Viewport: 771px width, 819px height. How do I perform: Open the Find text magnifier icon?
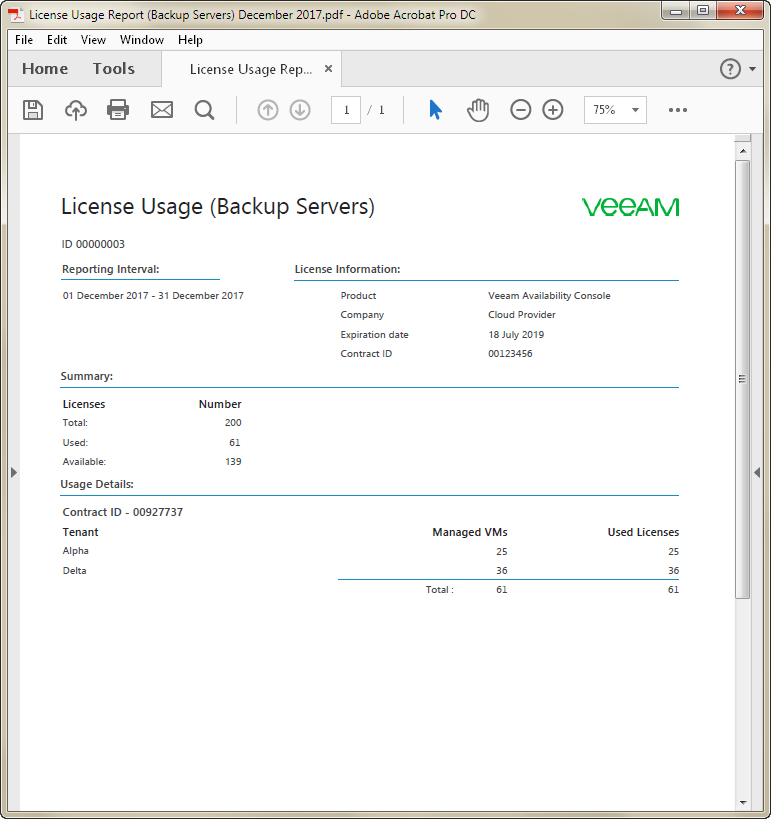pos(204,110)
